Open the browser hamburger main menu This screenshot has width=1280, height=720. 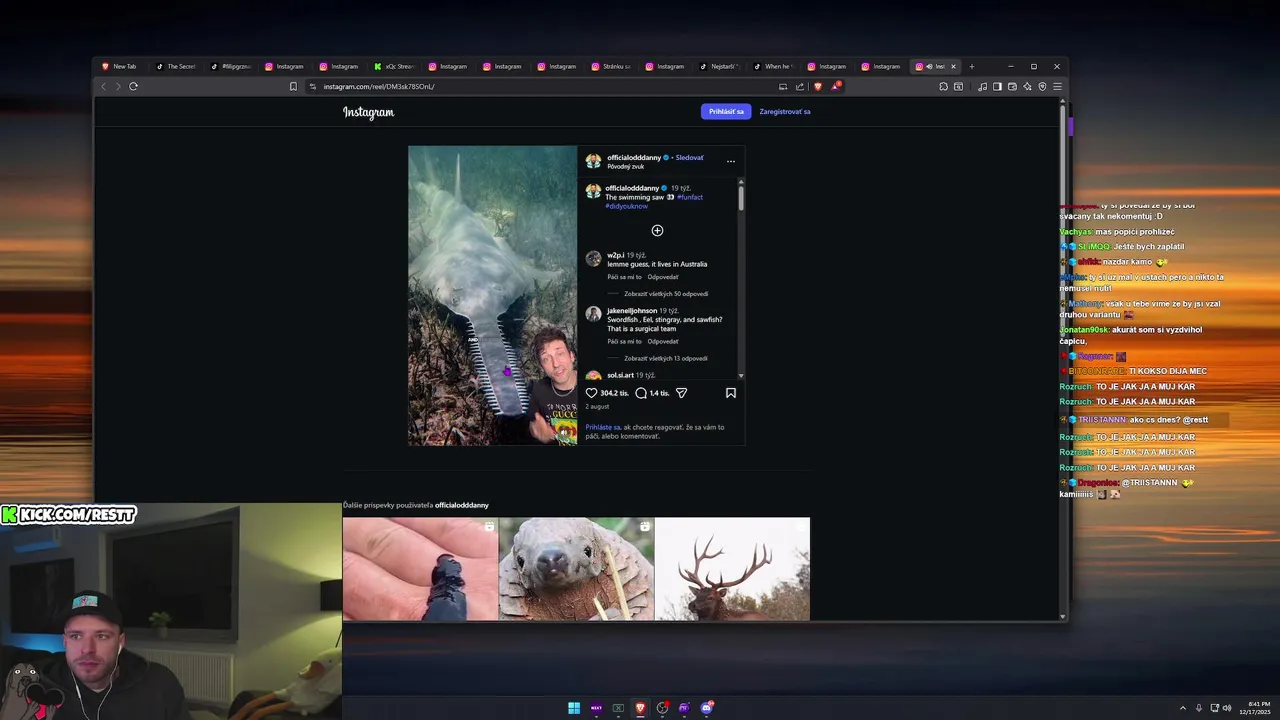point(1057,86)
